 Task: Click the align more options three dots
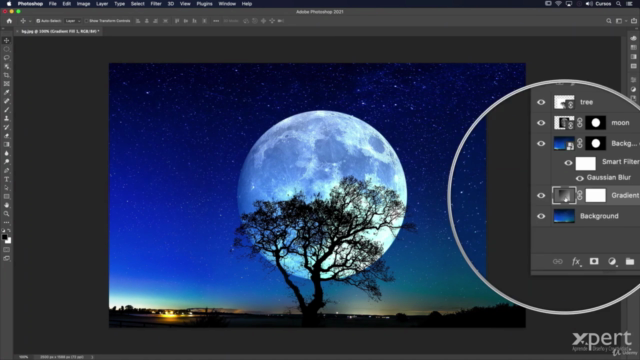coord(216,21)
